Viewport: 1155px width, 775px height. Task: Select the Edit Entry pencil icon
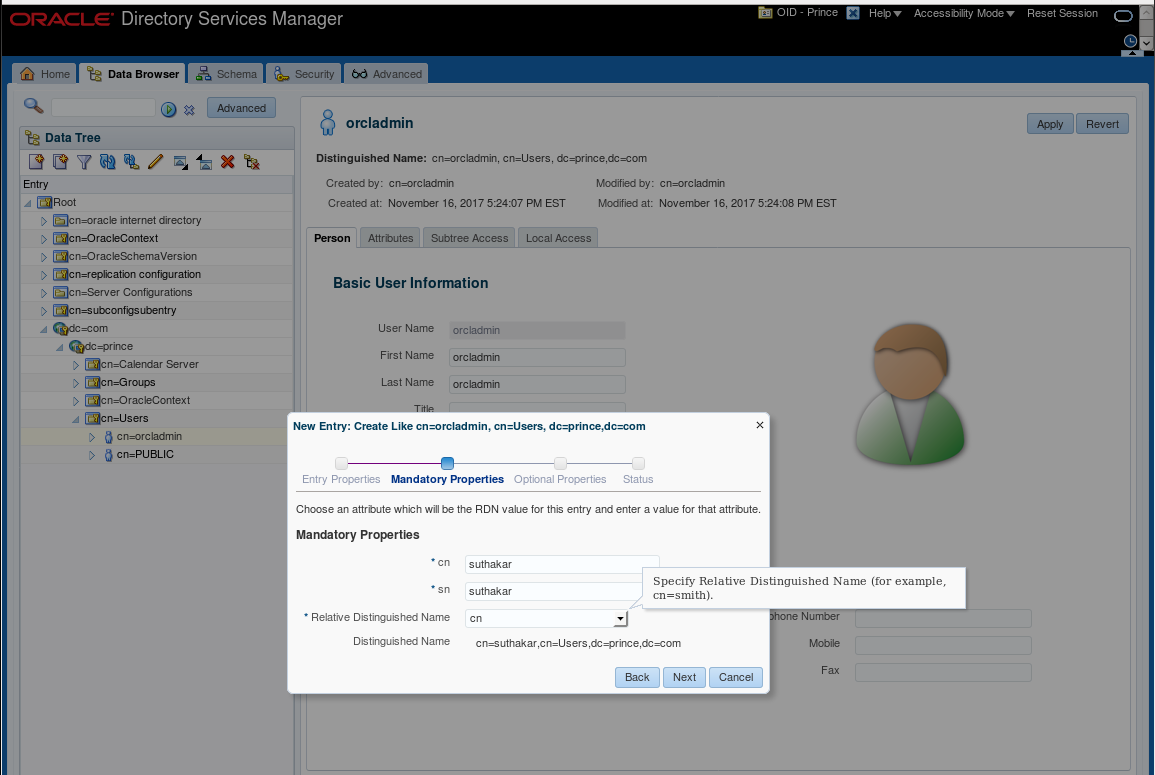click(156, 161)
